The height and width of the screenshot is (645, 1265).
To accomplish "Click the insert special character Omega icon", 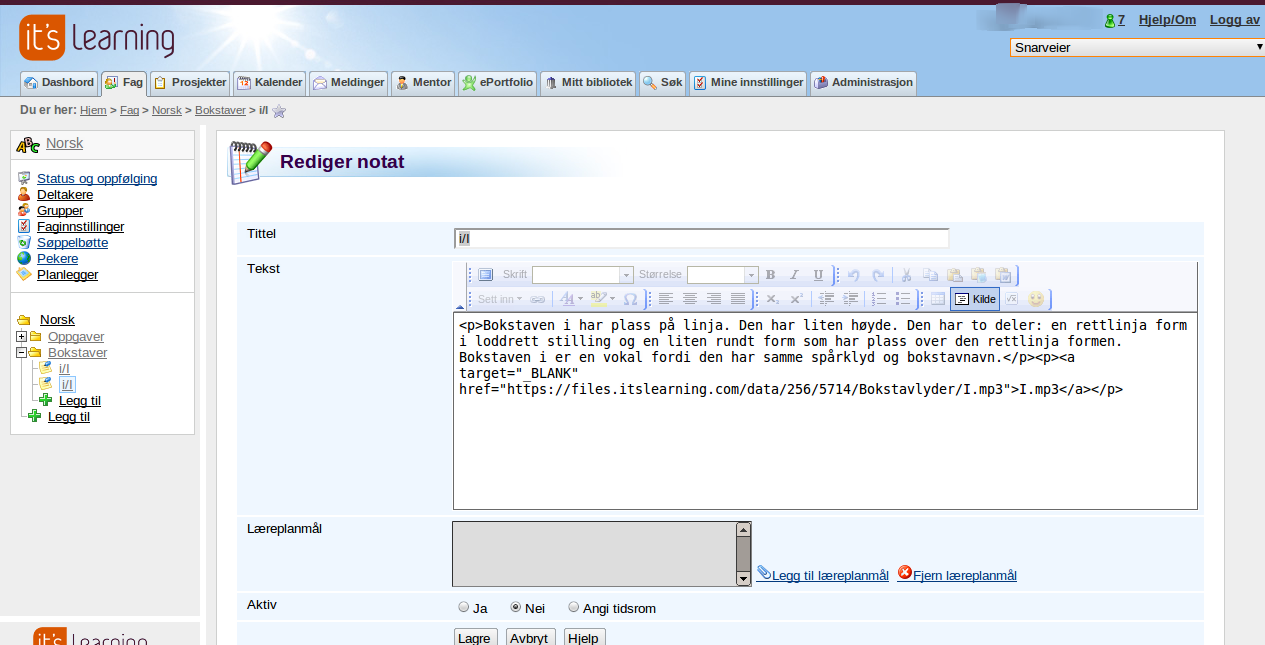I will [630, 299].
